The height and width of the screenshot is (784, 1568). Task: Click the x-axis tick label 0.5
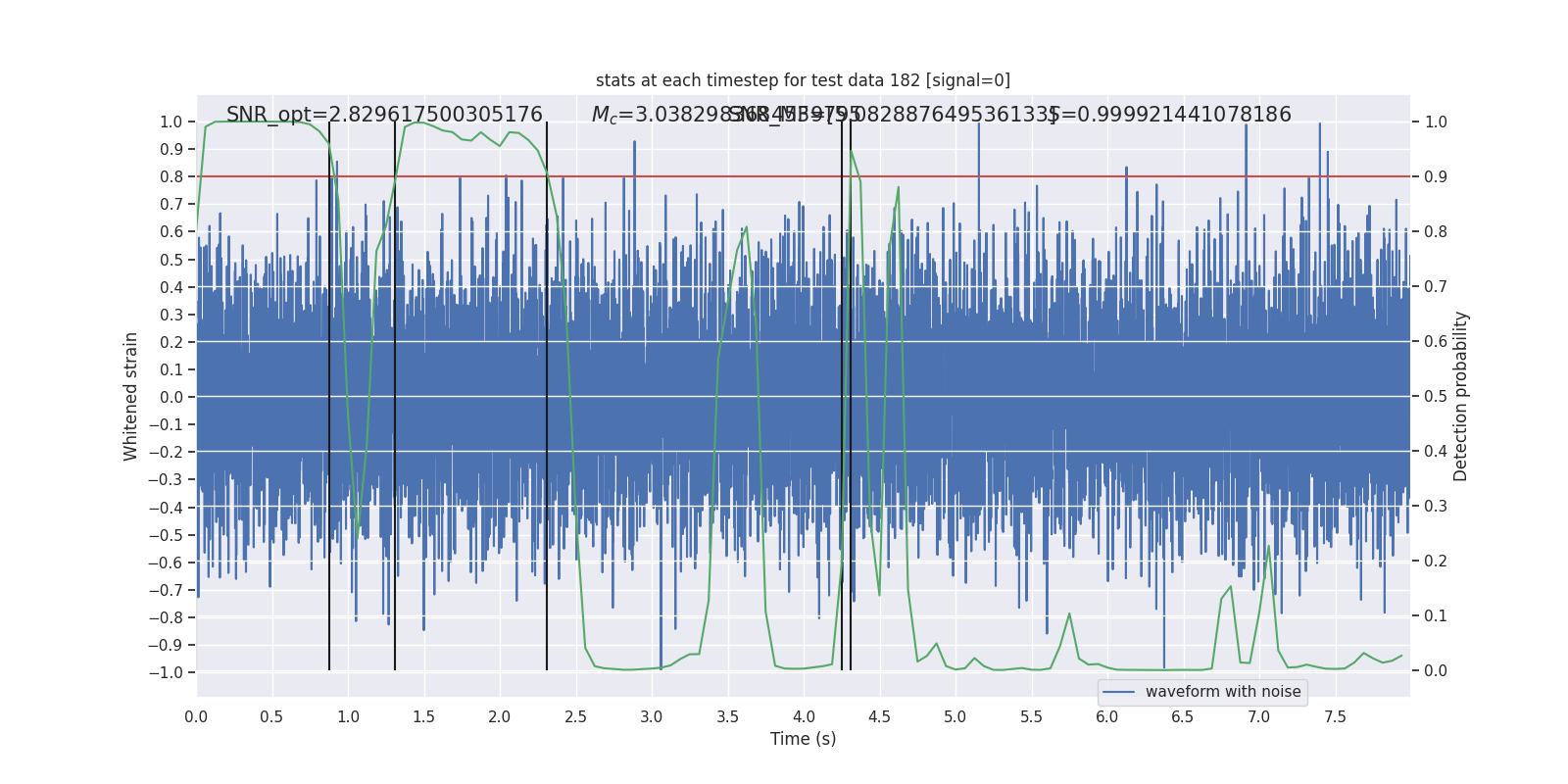[x=271, y=717]
